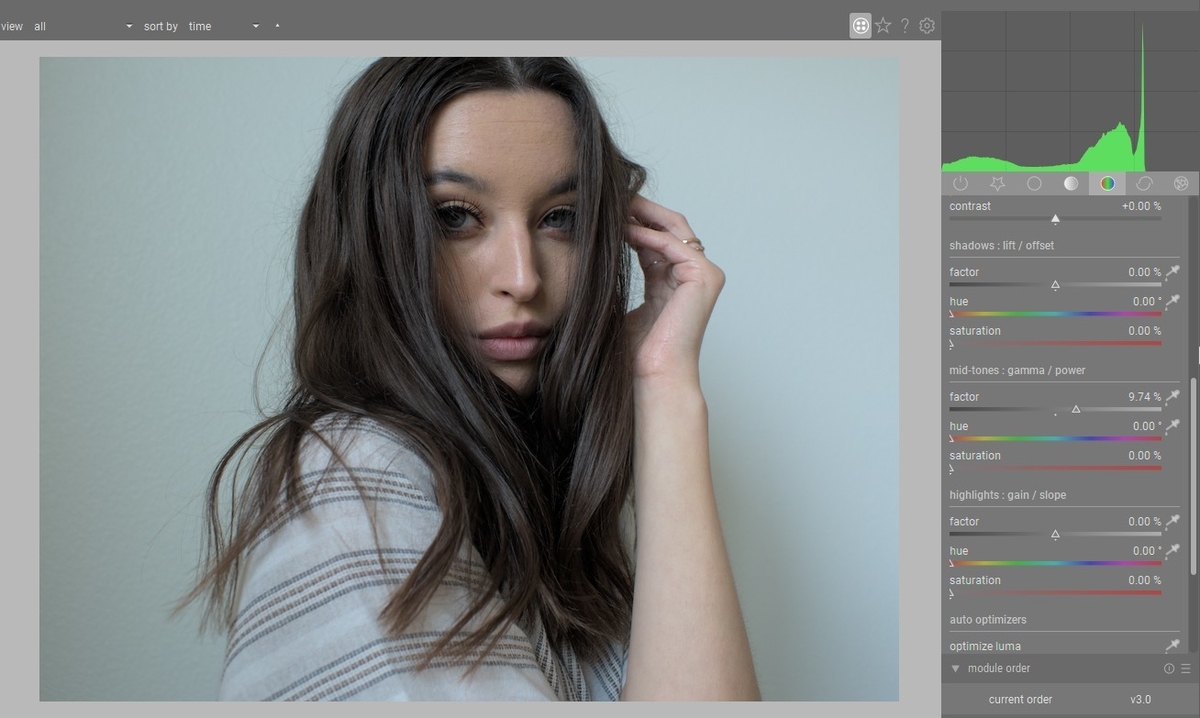Click the contrast value +0.00 %
Image resolution: width=1200 pixels, height=718 pixels.
pyautogui.click(x=1141, y=206)
